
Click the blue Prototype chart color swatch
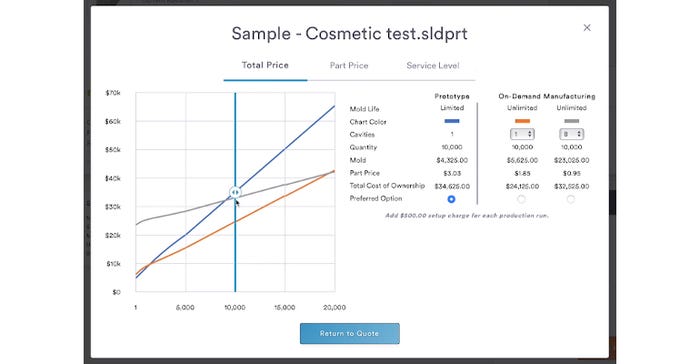click(452, 121)
